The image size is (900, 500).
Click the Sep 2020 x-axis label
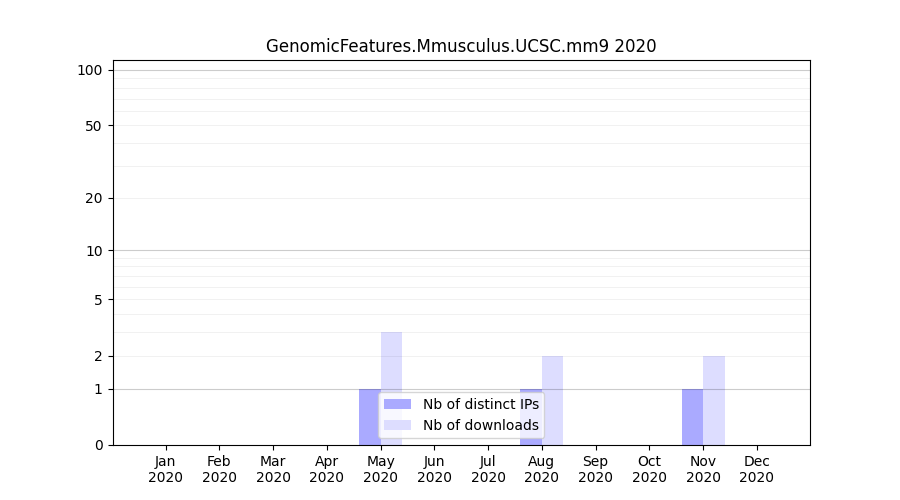click(595, 469)
